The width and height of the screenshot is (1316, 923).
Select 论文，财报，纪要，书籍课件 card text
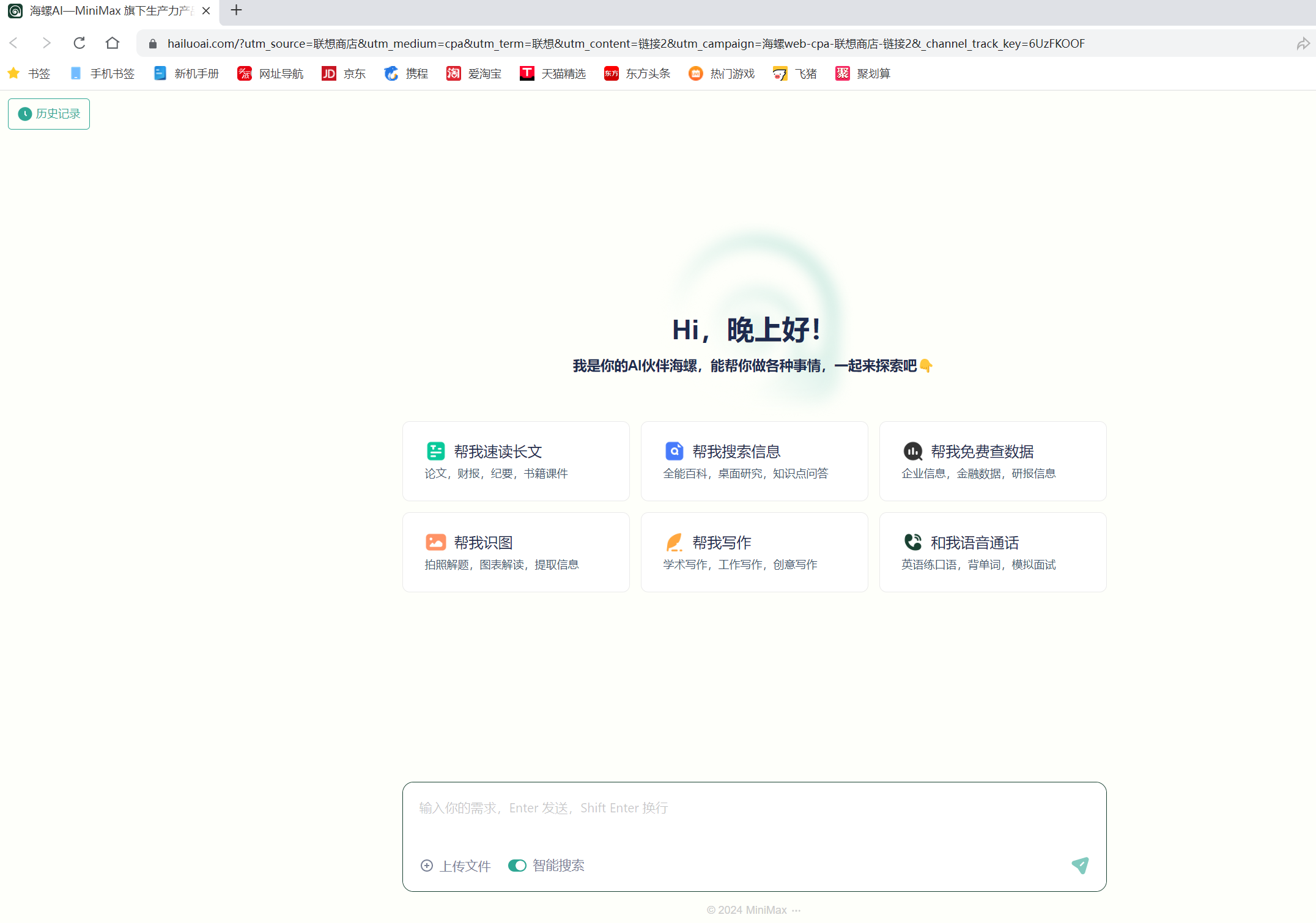pyautogui.click(x=497, y=474)
